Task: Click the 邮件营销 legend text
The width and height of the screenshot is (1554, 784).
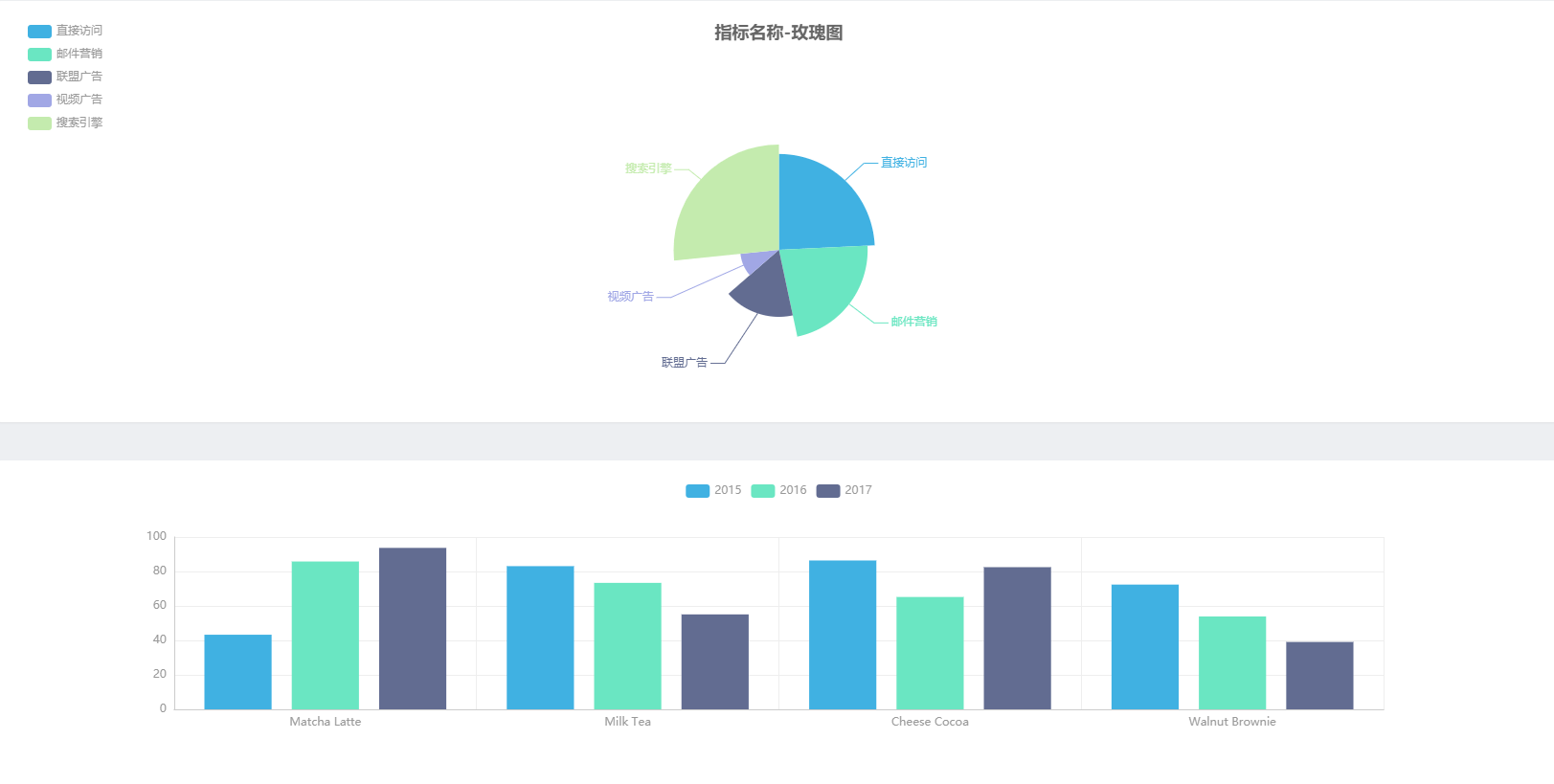Action: (x=79, y=54)
